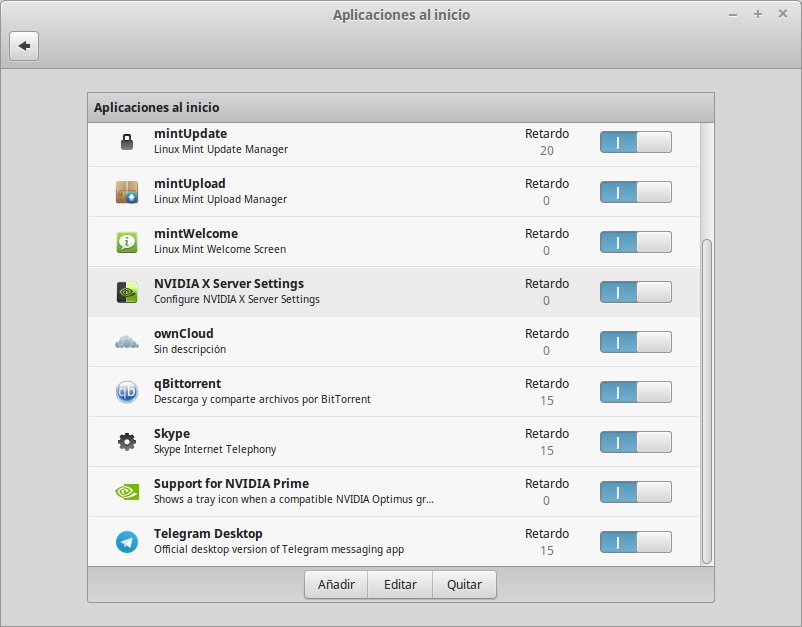Turn off Telegram Desktop startup switch
This screenshot has width=802, height=627.
(636, 542)
